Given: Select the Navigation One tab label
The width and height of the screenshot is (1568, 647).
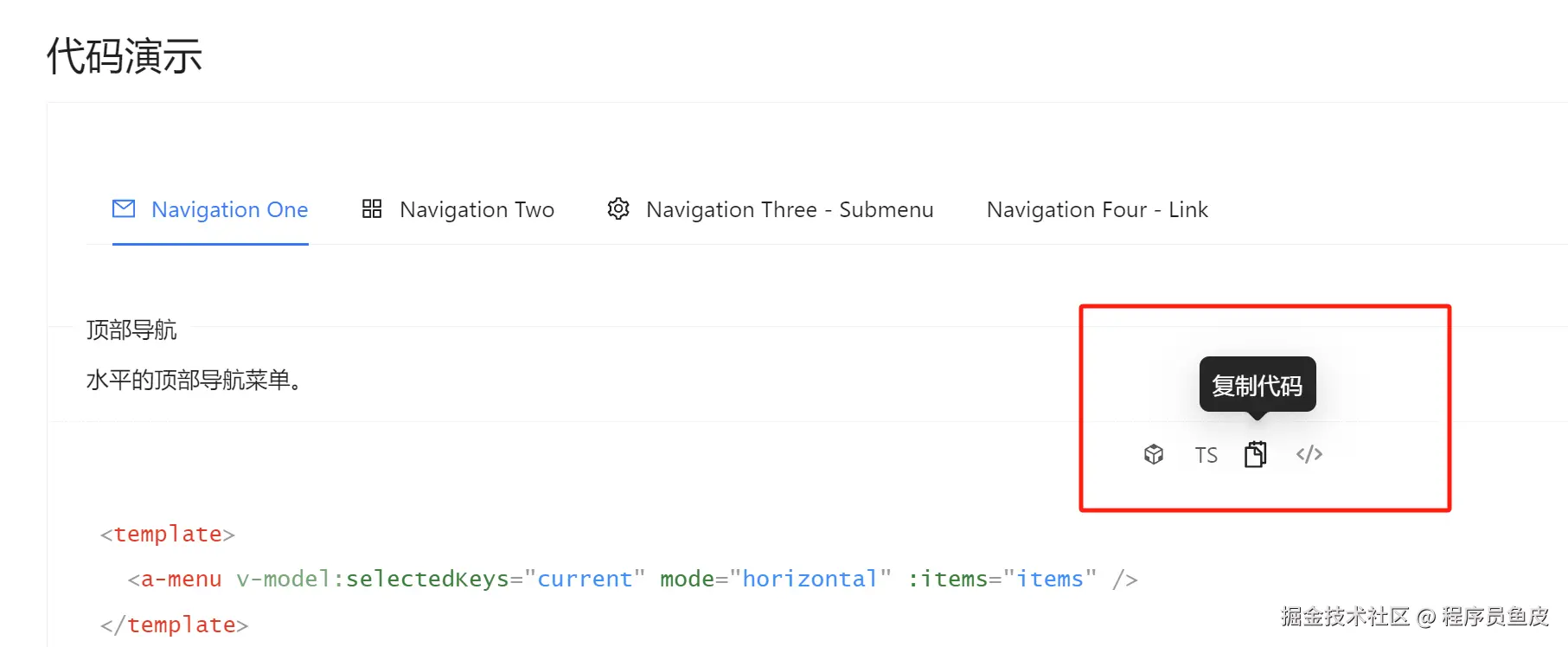Looking at the screenshot, I should tap(229, 209).
